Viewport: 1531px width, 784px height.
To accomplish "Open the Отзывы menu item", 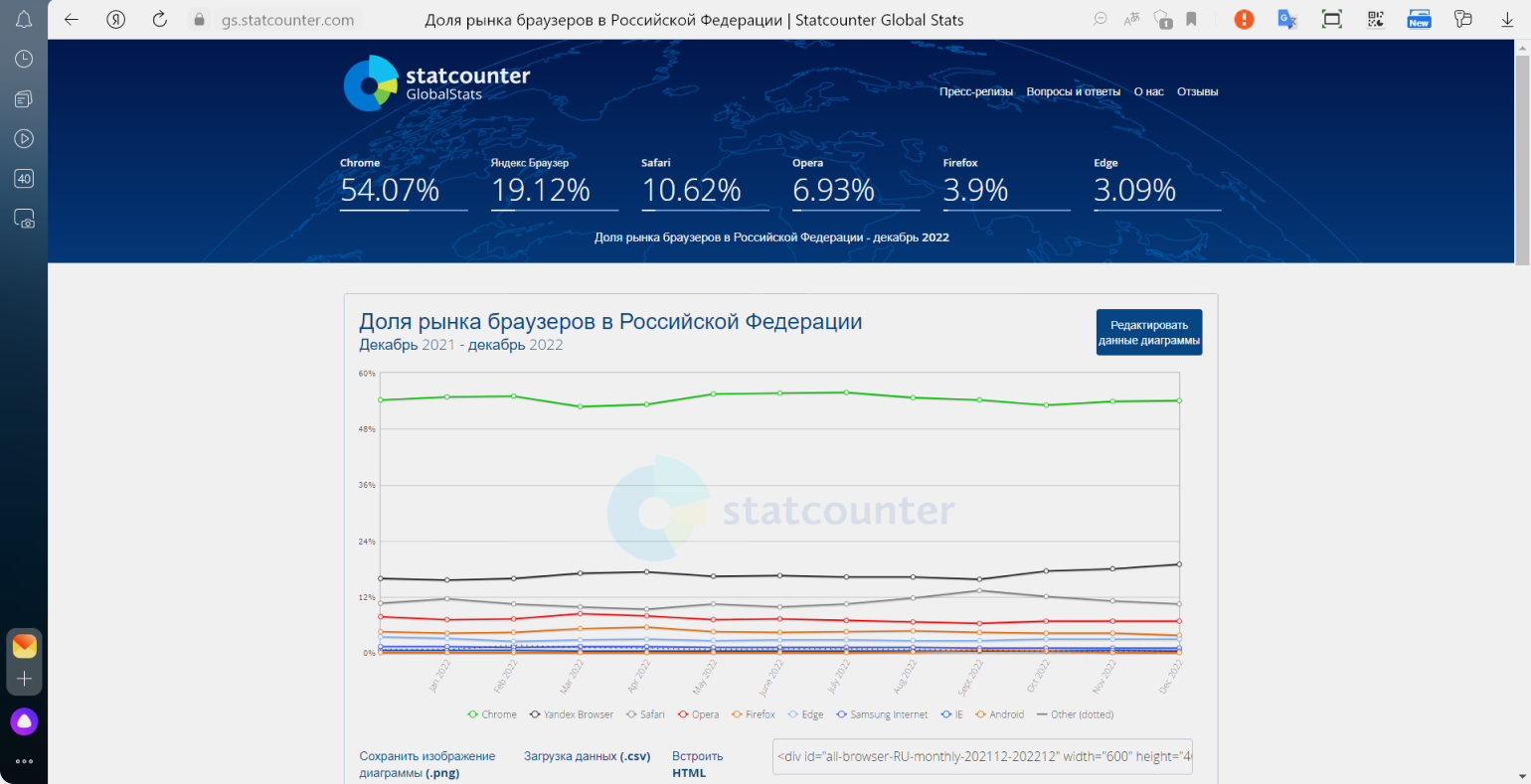I will [1197, 91].
